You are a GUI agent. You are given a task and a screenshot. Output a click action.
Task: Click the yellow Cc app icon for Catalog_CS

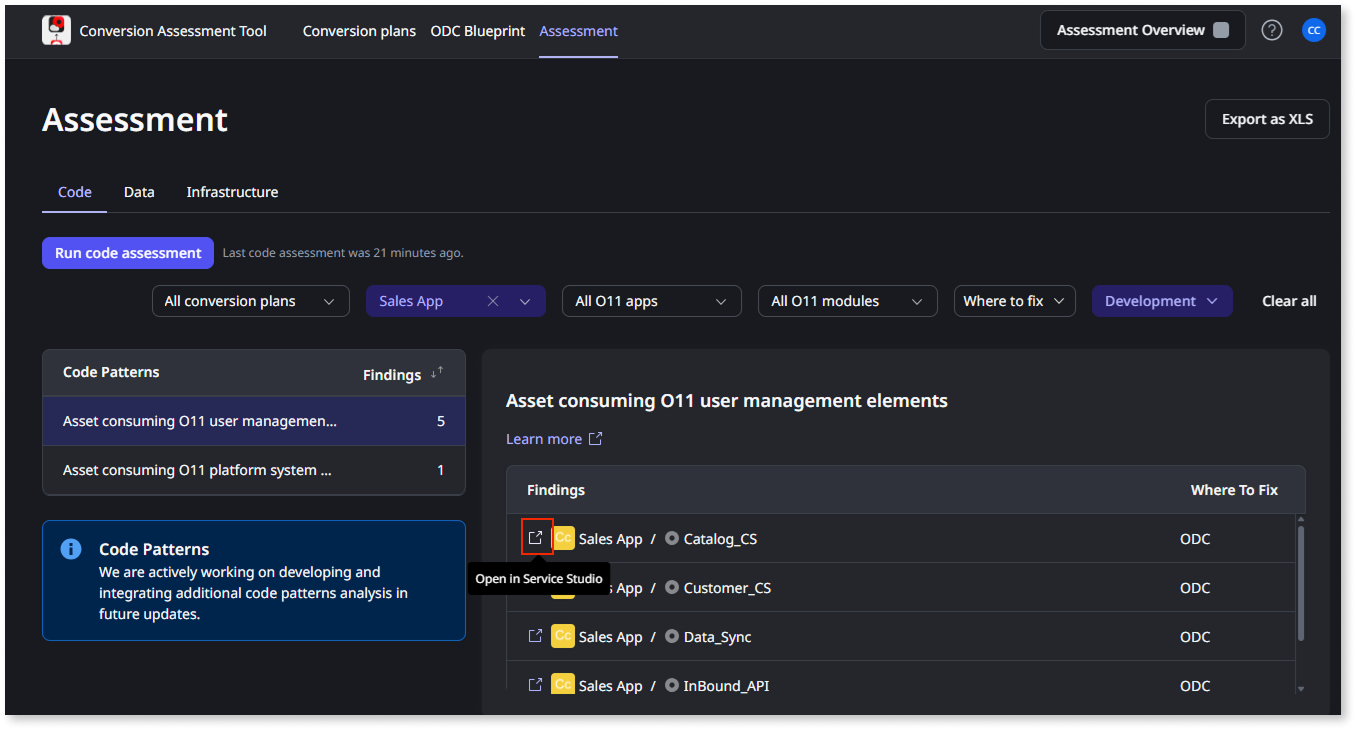(563, 538)
